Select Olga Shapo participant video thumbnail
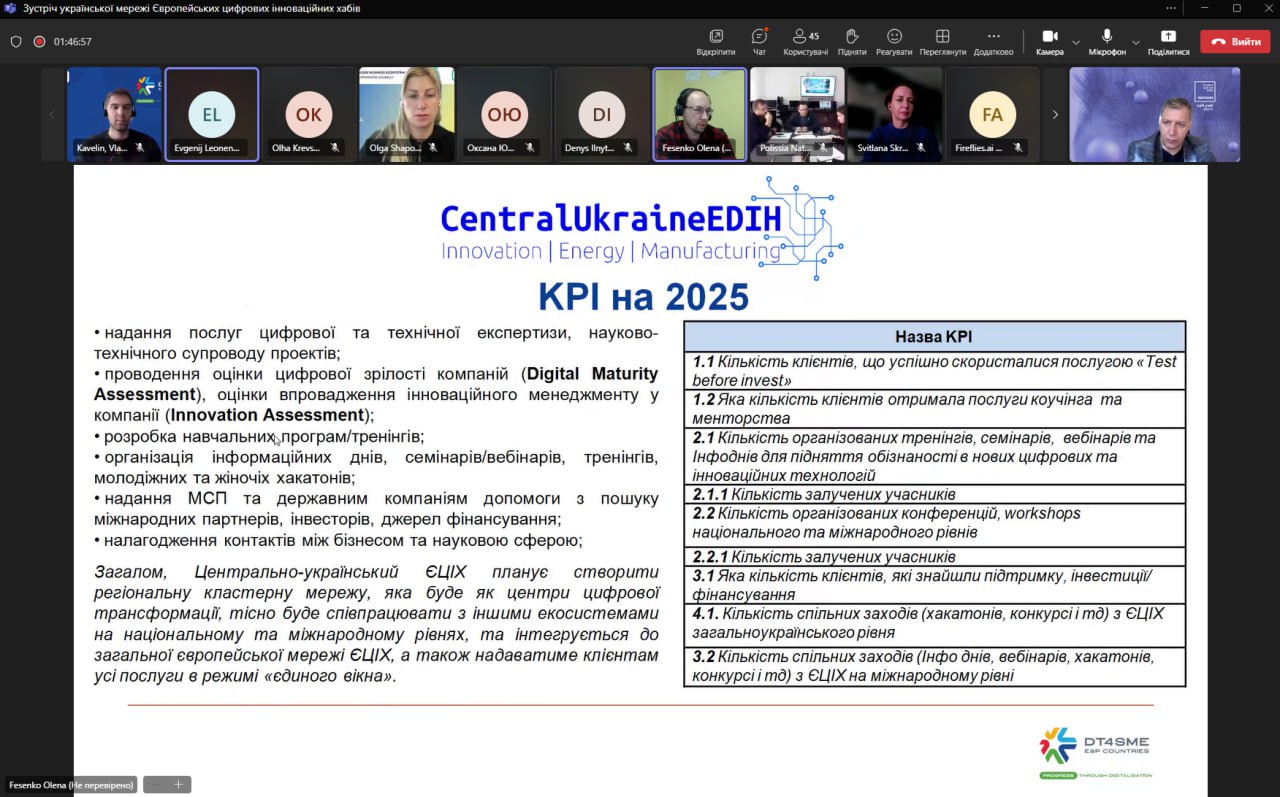Image resolution: width=1280 pixels, height=797 pixels. click(x=407, y=114)
